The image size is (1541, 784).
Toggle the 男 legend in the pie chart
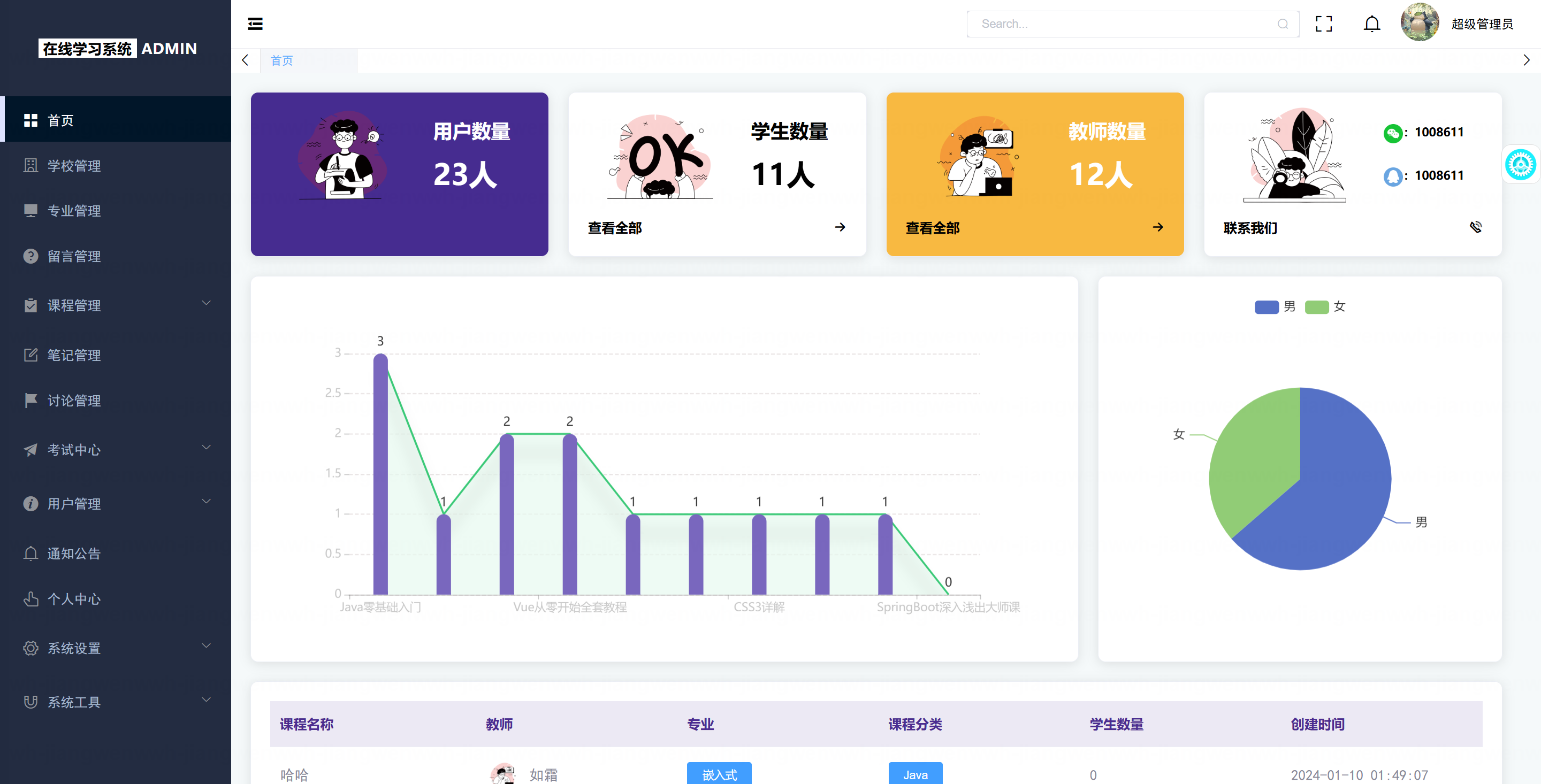point(1267,307)
